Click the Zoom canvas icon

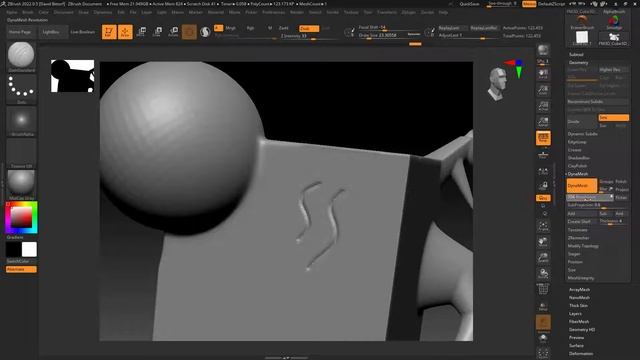pos(543,90)
